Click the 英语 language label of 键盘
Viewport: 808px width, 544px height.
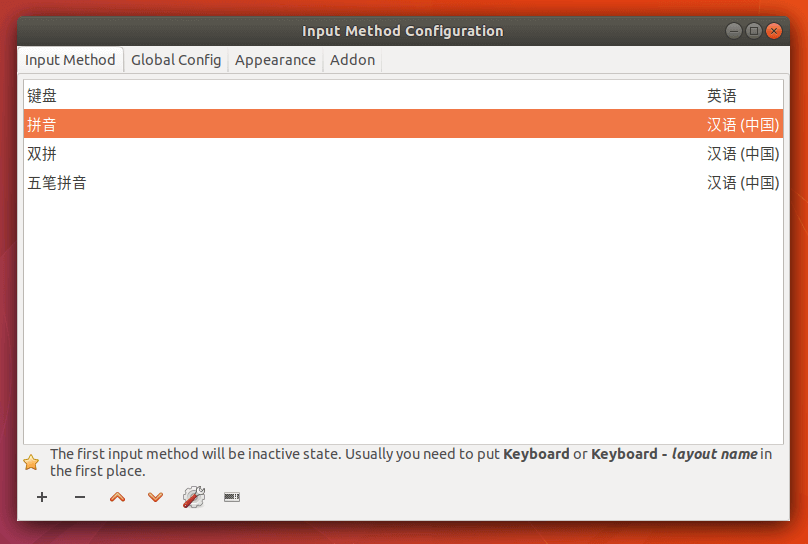[722, 96]
